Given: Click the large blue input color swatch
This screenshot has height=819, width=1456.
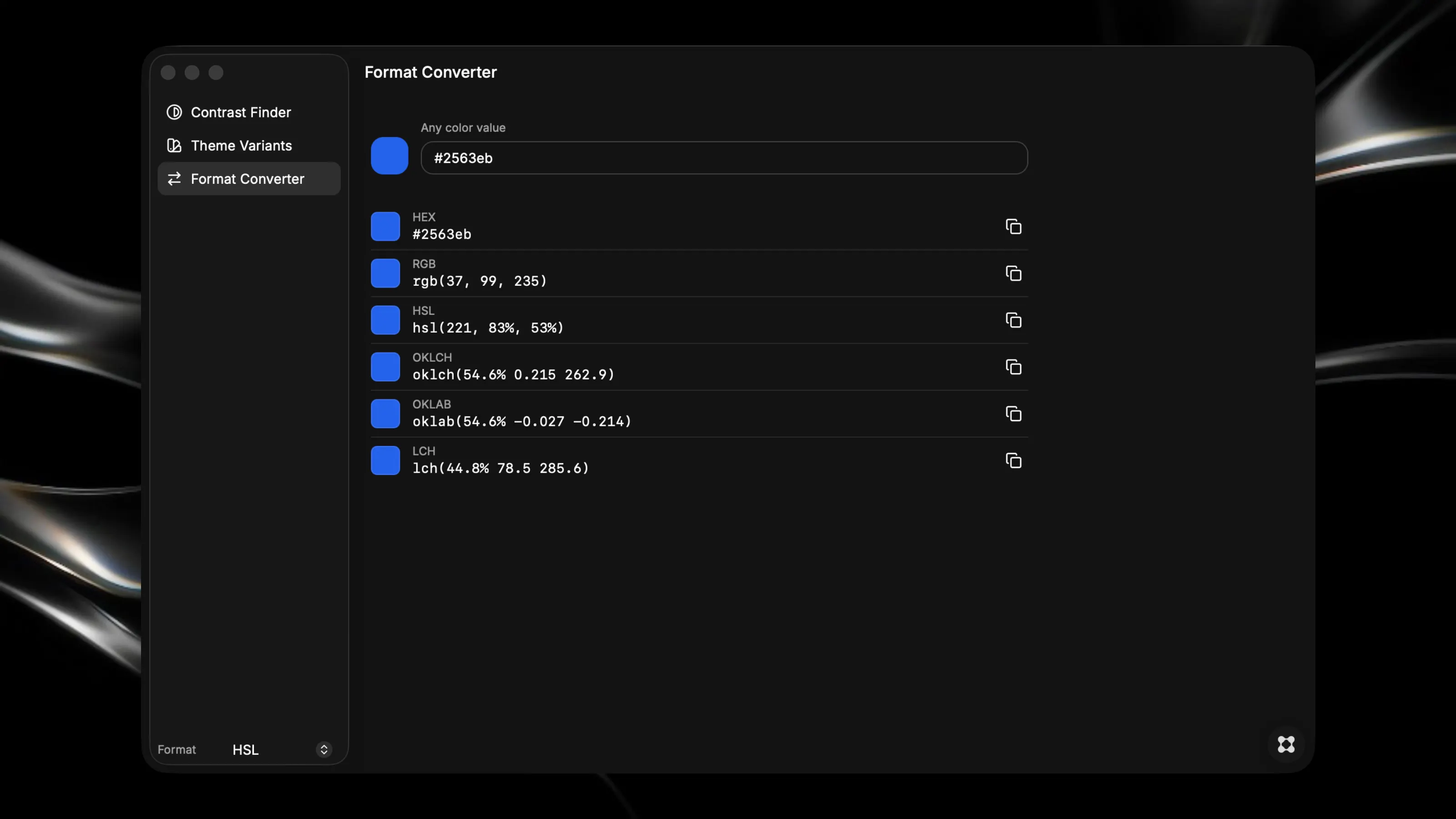Looking at the screenshot, I should (x=389, y=156).
